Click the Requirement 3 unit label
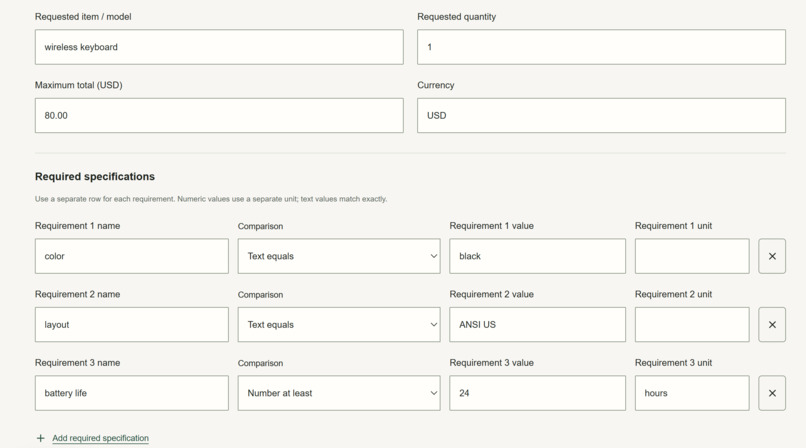806x448 pixels. [673, 363]
